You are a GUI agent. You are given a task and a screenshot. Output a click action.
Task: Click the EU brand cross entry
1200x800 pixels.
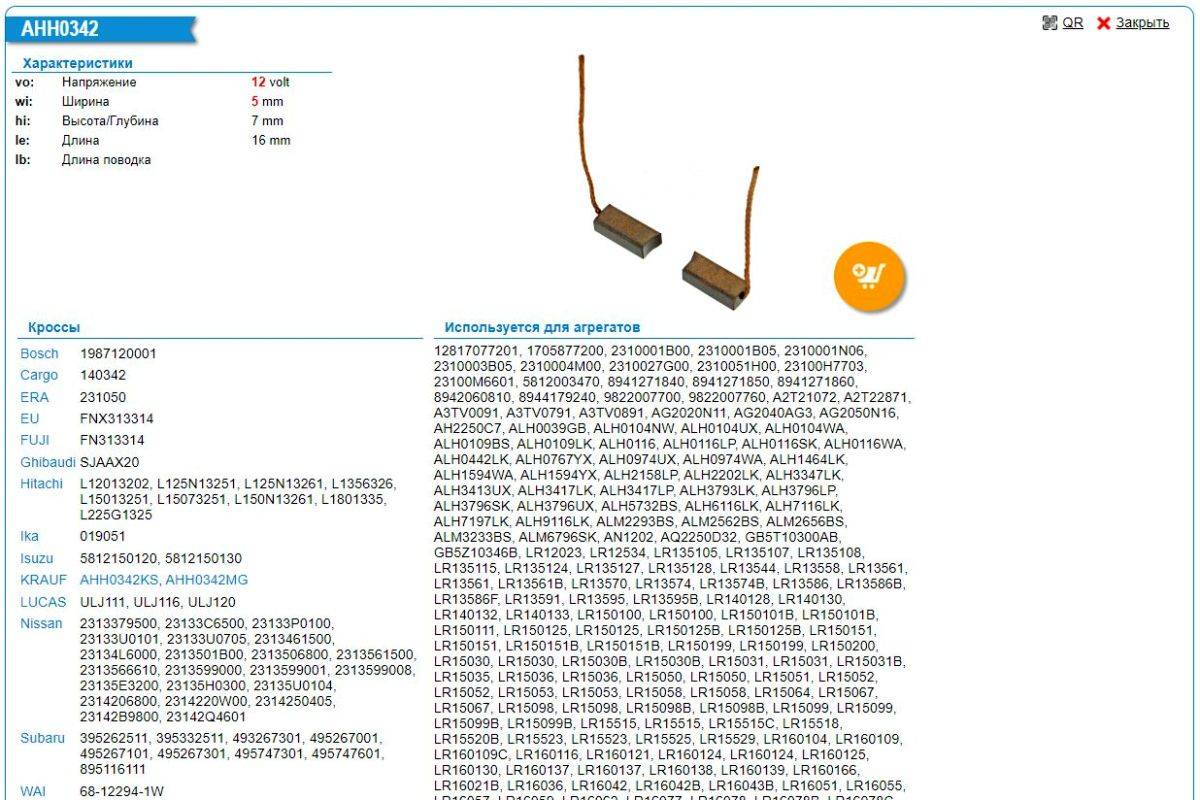[x=29, y=419]
